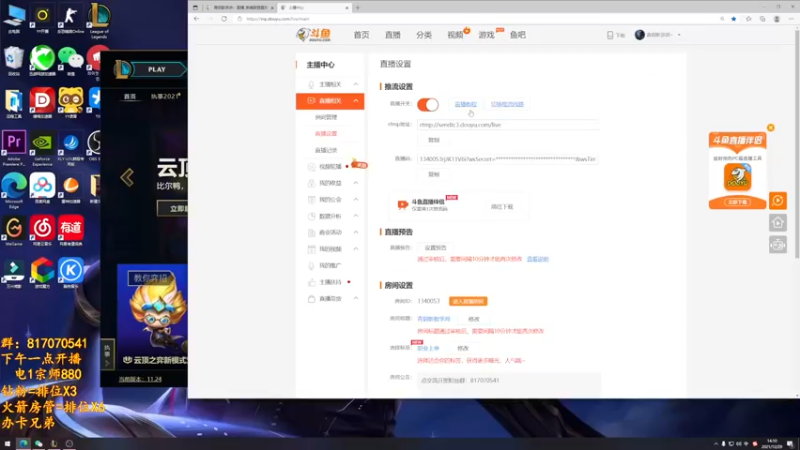
Task: Click the browser refresh icon
Action: (x=224, y=19)
